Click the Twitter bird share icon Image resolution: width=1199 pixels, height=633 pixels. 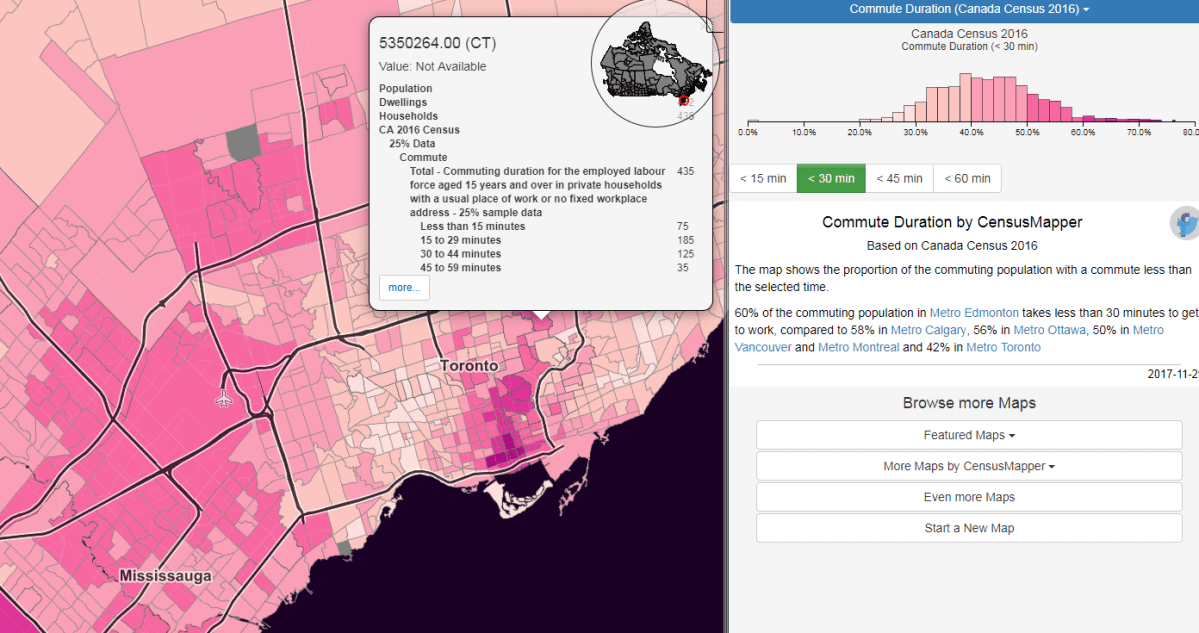click(x=1185, y=224)
